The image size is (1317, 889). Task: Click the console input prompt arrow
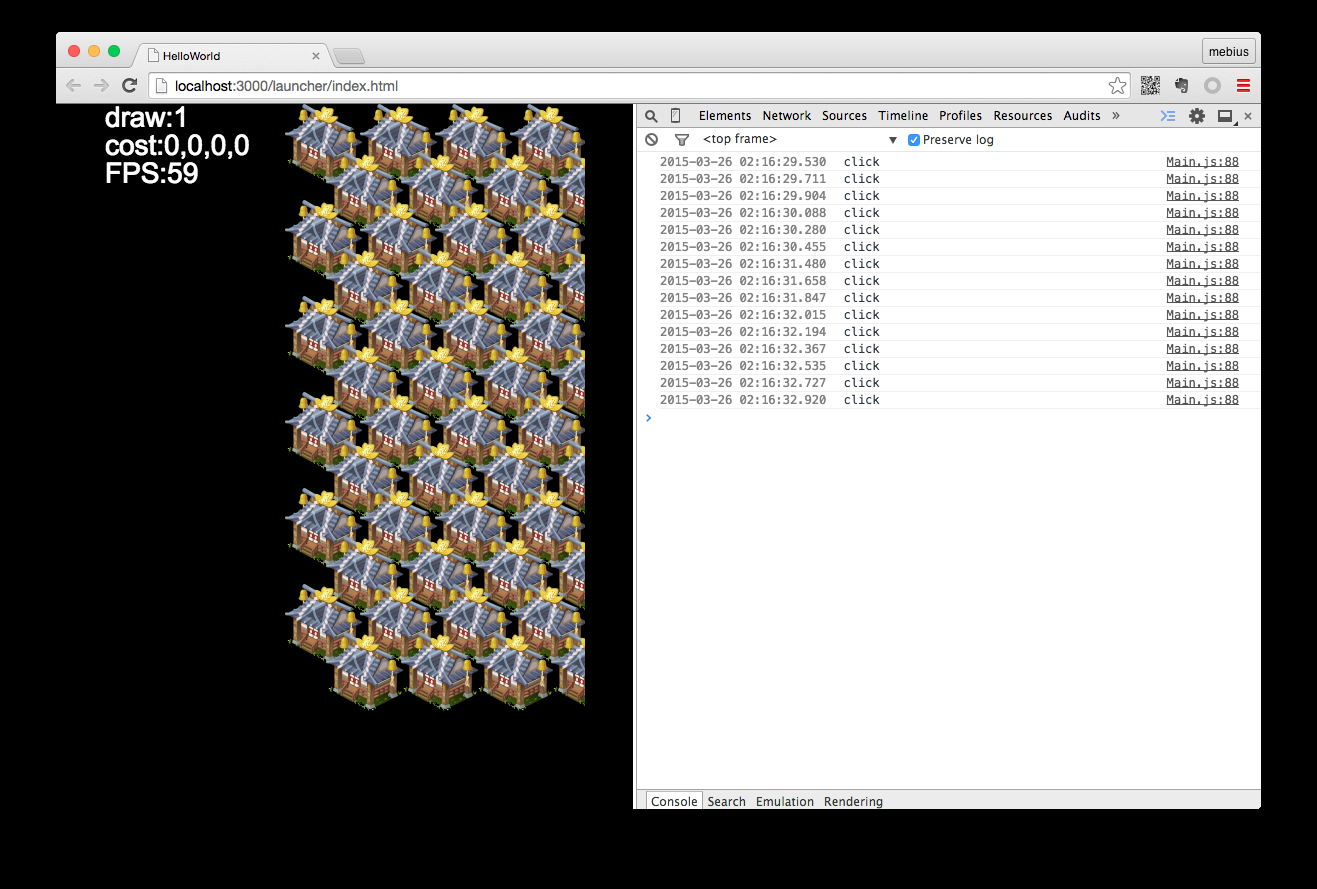(x=649, y=418)
